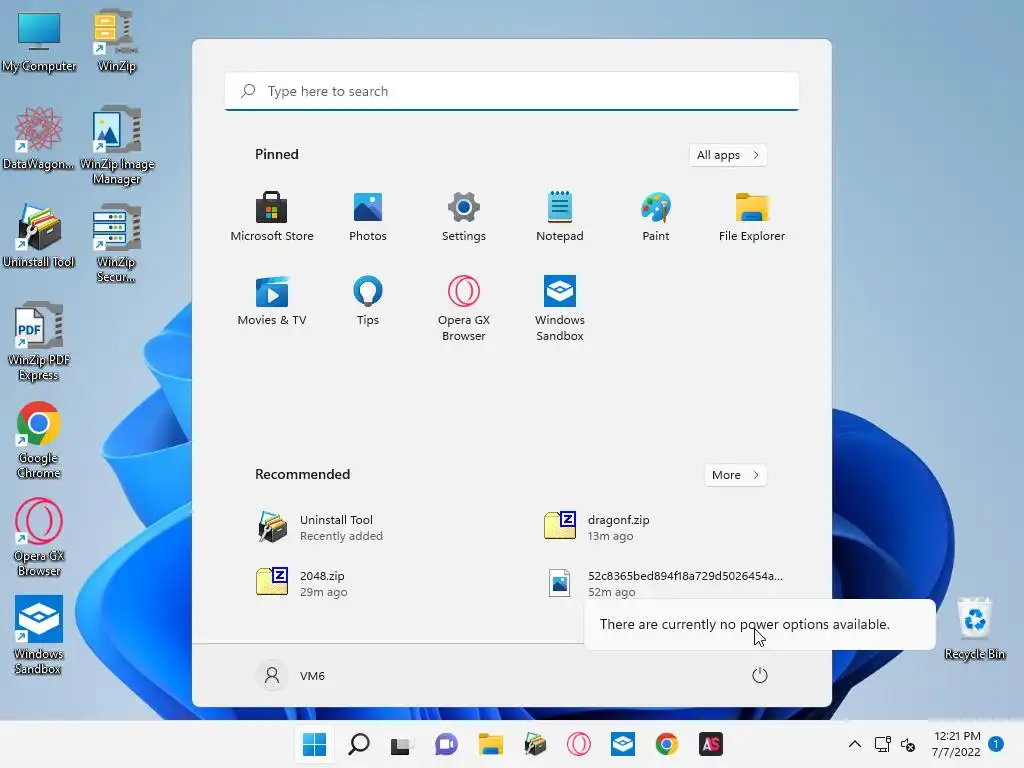Image resolution: width=1024 pixels, height=768 pixels.
Task: Click the network tray icon
Action: pos(883,744)
